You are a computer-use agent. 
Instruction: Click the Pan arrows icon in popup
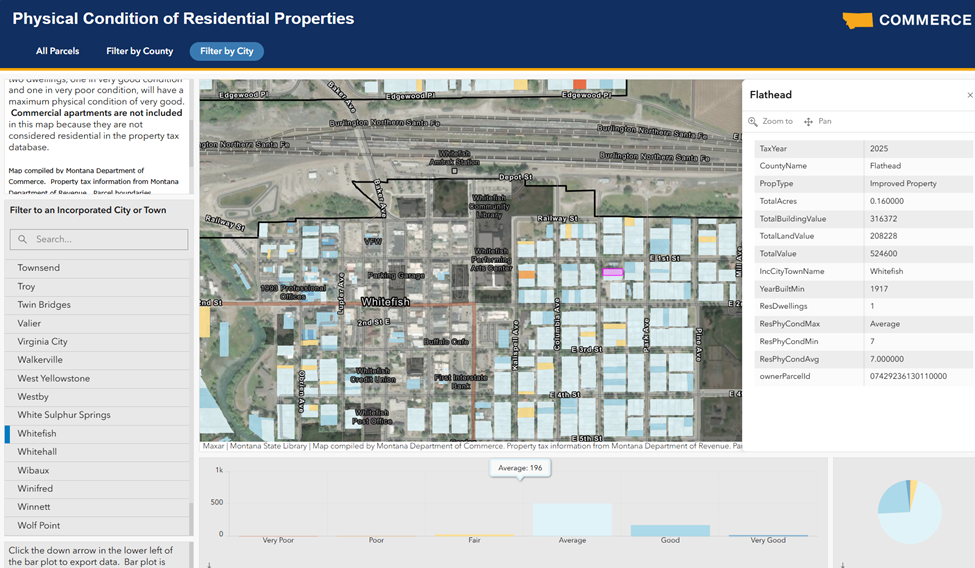808,122
